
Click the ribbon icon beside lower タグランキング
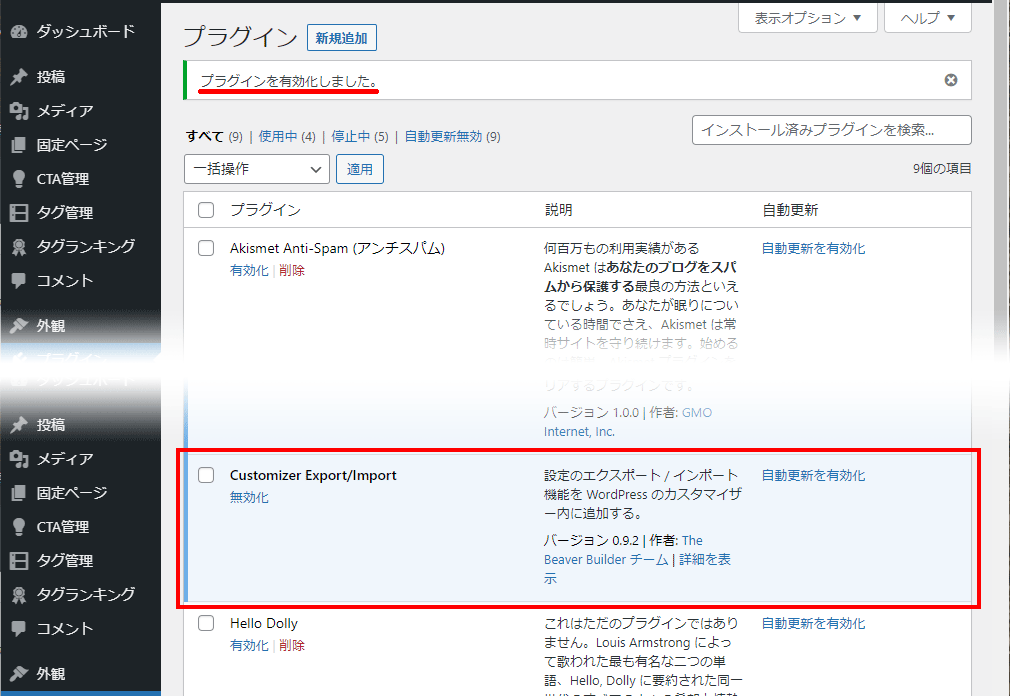(x=18, y=595)
